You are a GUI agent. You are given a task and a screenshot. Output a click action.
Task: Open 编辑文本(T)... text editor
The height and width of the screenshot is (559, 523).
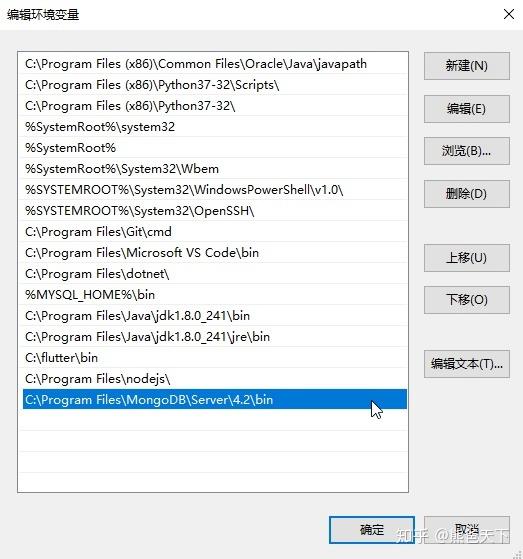point(467,364)
